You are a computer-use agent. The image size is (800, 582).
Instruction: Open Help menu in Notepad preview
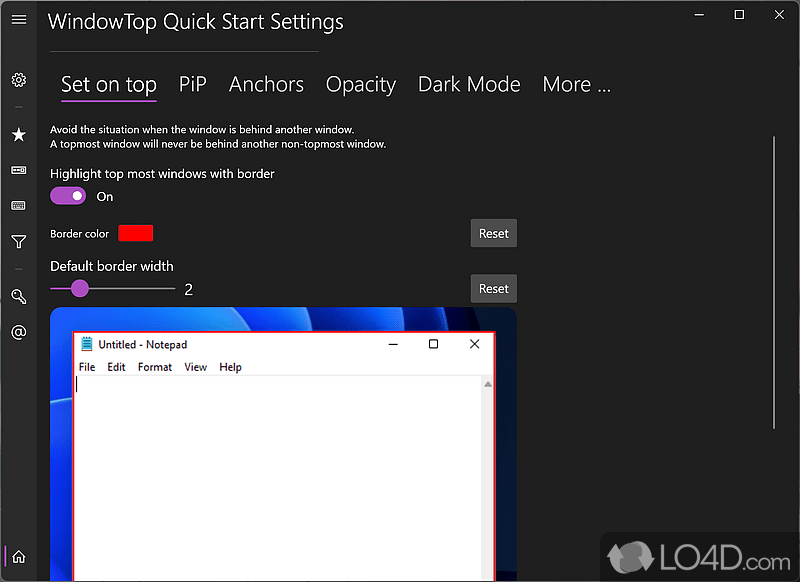230,367
